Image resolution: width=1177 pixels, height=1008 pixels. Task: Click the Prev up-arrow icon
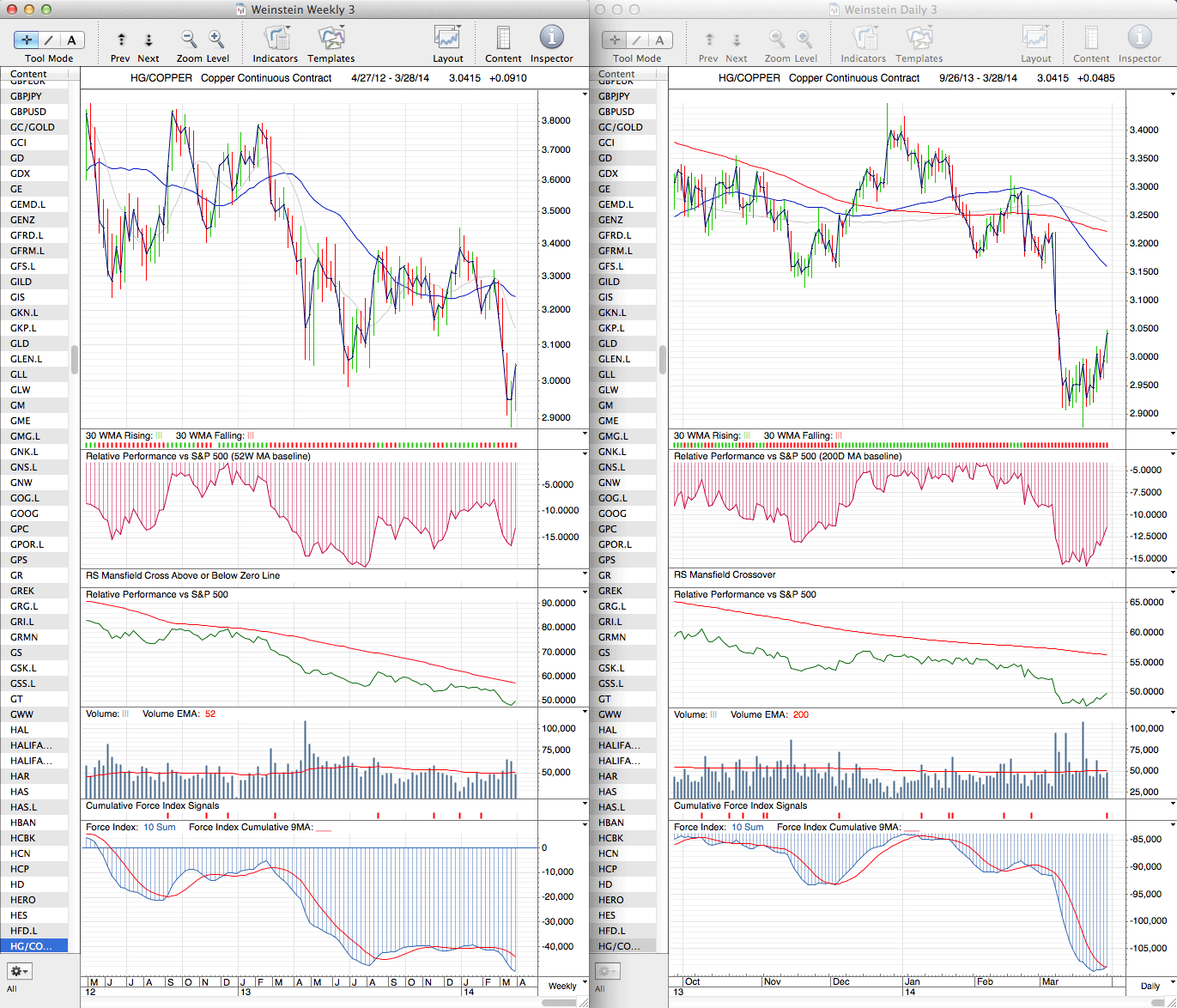click(x=121, y=39)
